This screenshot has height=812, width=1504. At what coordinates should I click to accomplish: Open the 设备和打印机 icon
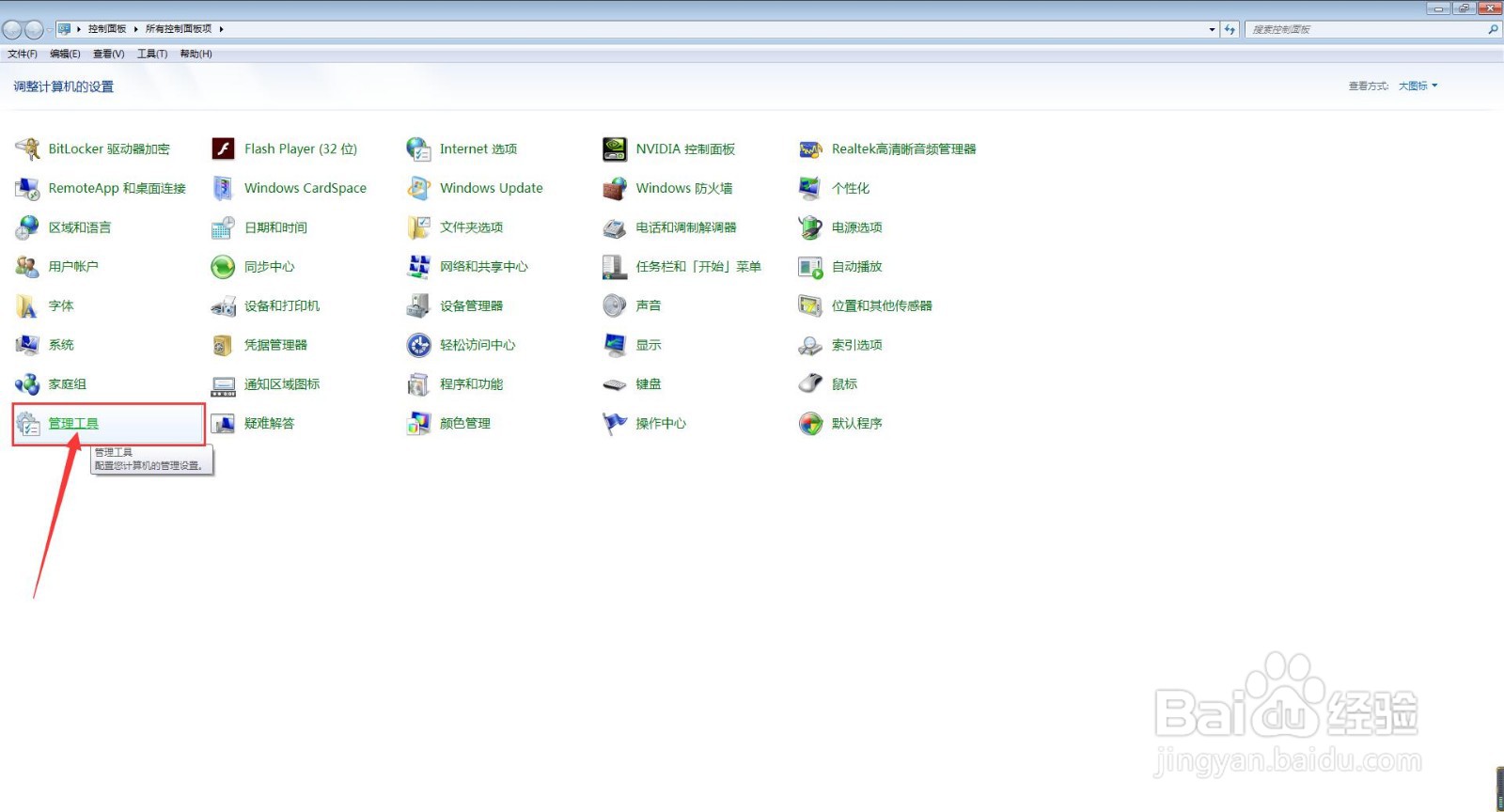tap(223, 305)
